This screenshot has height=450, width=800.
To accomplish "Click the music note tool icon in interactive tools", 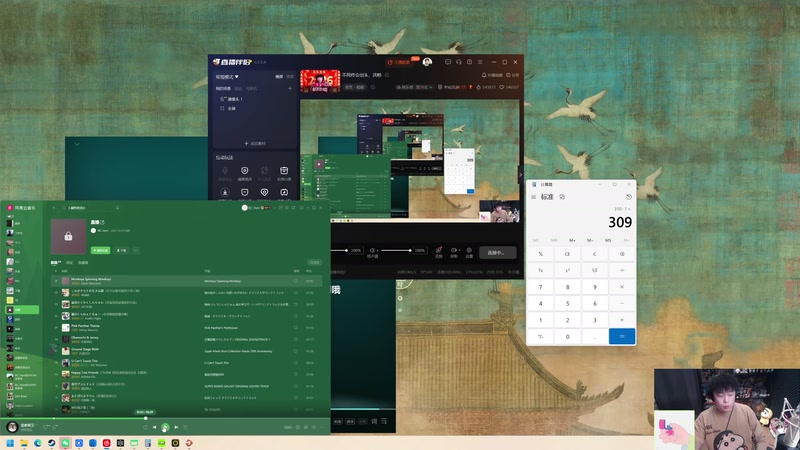I will pyautogui.click(x=284, y=192).
